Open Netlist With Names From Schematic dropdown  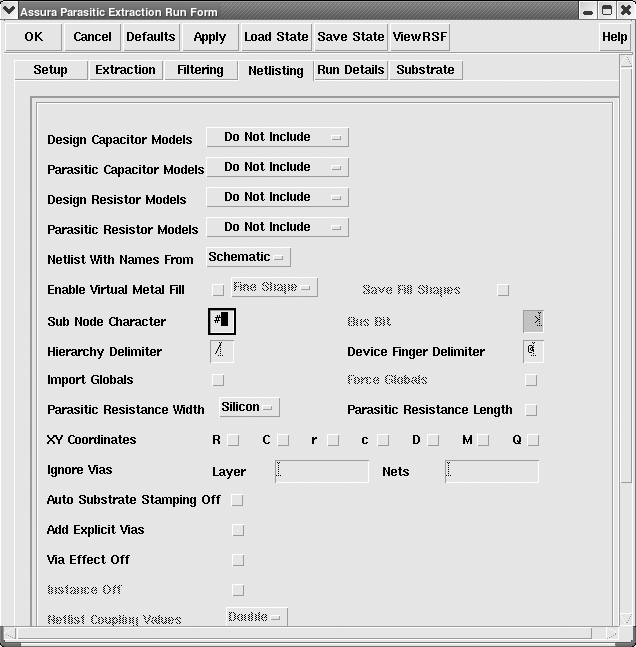[248, 257]
